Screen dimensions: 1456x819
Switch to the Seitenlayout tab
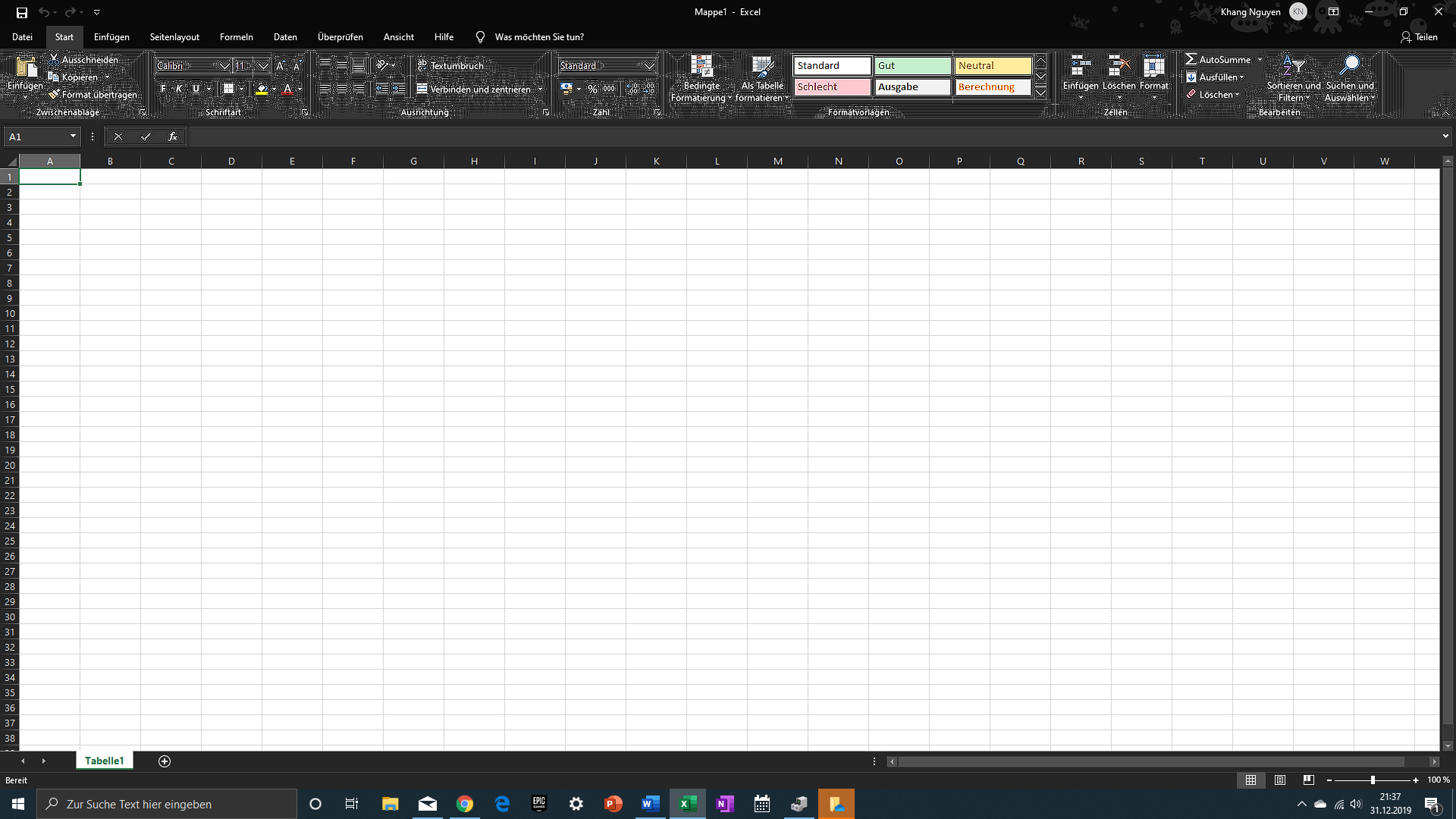coord(174,36)
